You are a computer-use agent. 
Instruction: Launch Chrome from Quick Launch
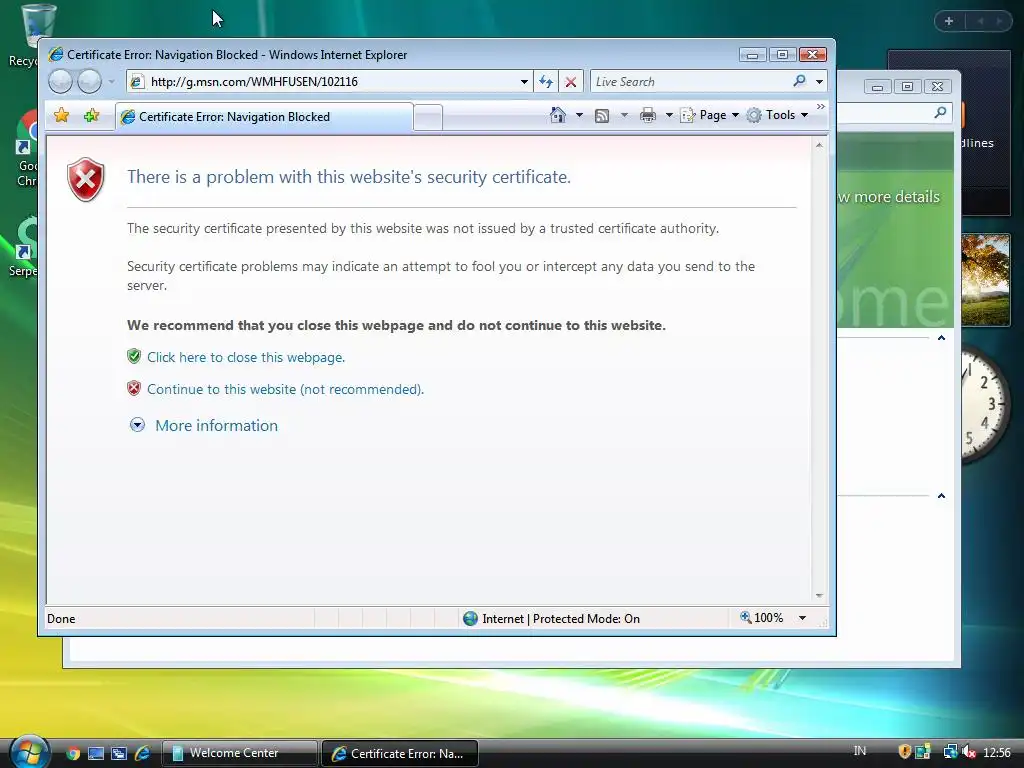pyautogui.click(x=72, y=754)
